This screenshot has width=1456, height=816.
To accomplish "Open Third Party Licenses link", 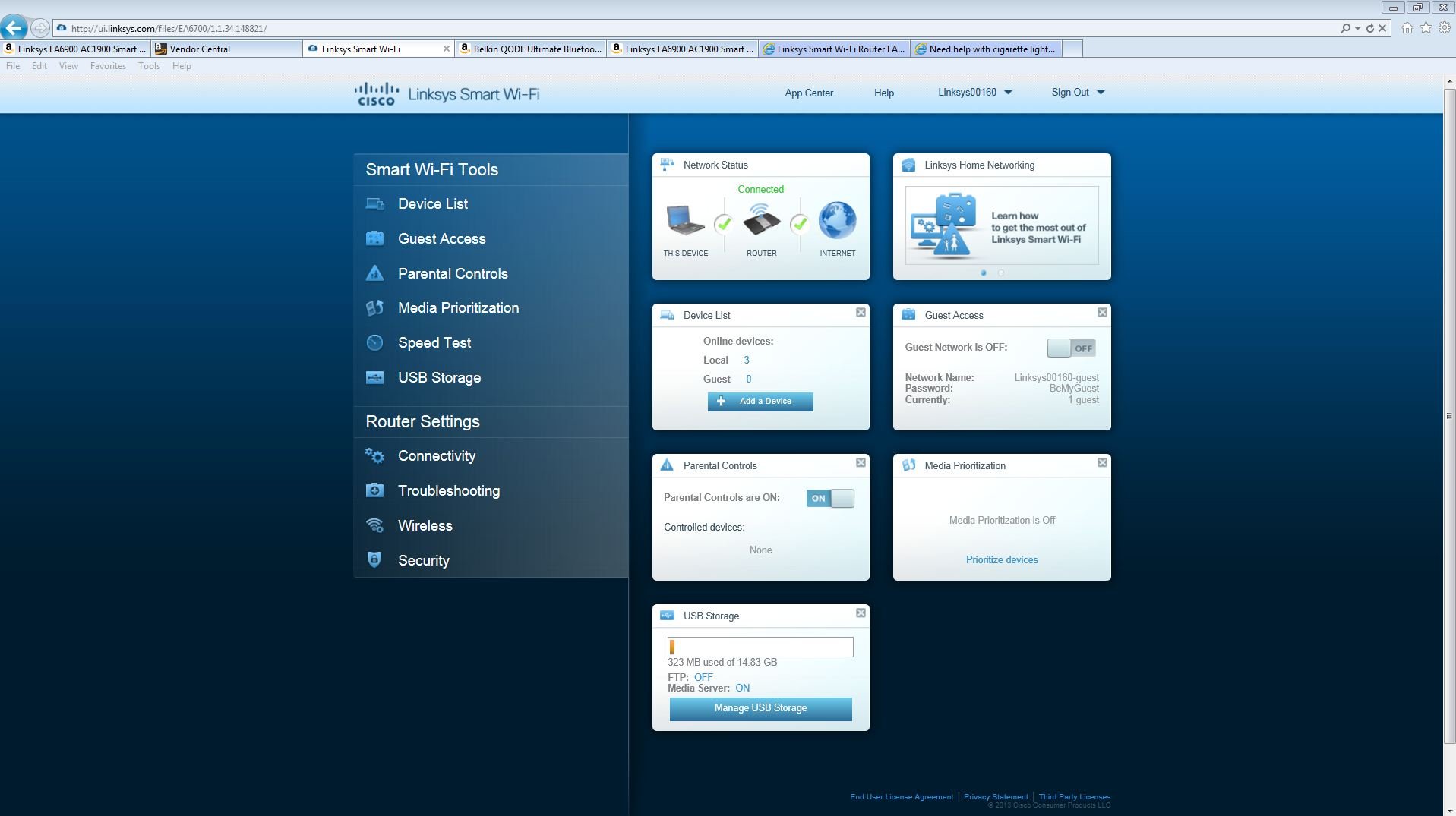I will (1075, 797).
